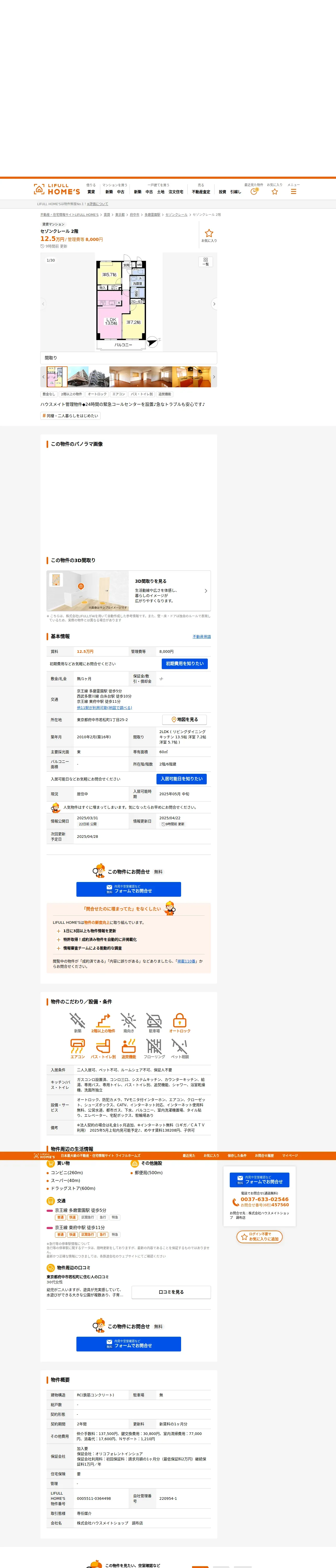Click the バス・トイレ別 toilet icon
This screenshot has height=1568, width=336.
pyautogui.click(x=103, y=1046)
